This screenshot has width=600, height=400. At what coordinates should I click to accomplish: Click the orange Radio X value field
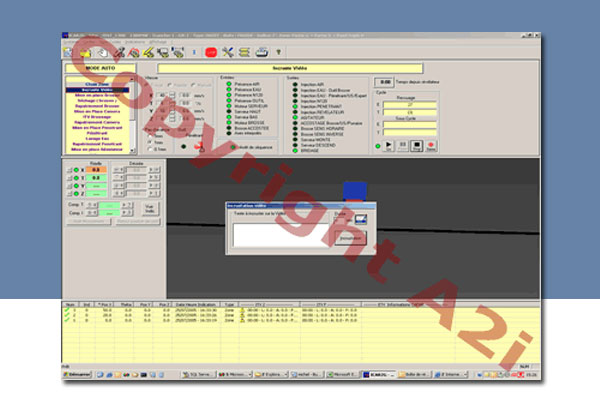pos(97,170)
